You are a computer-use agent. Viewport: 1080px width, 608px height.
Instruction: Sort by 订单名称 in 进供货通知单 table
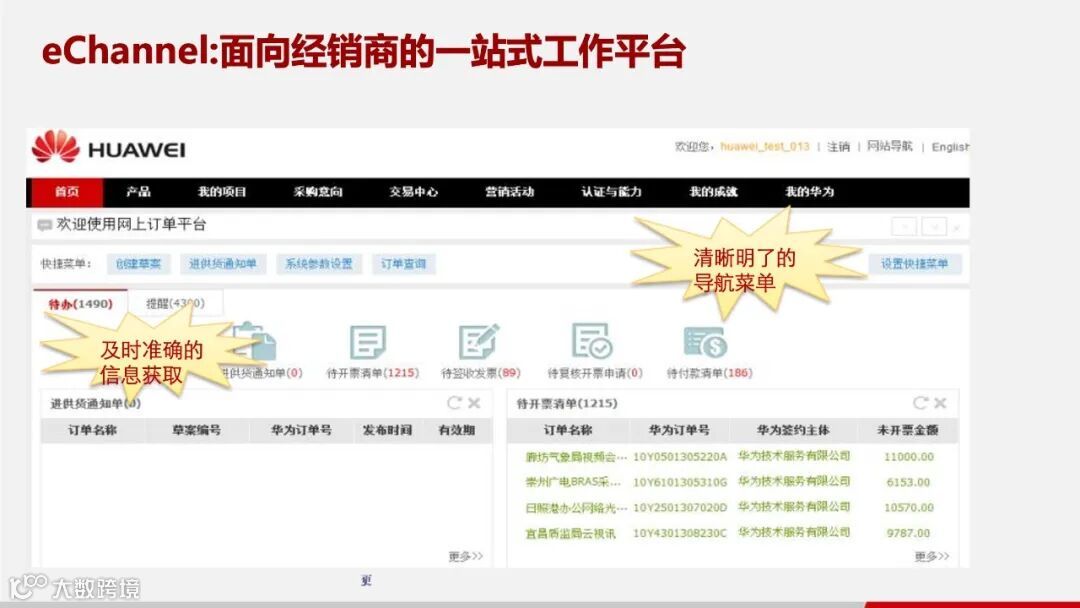pyautogui.click(x=92, y=430)
